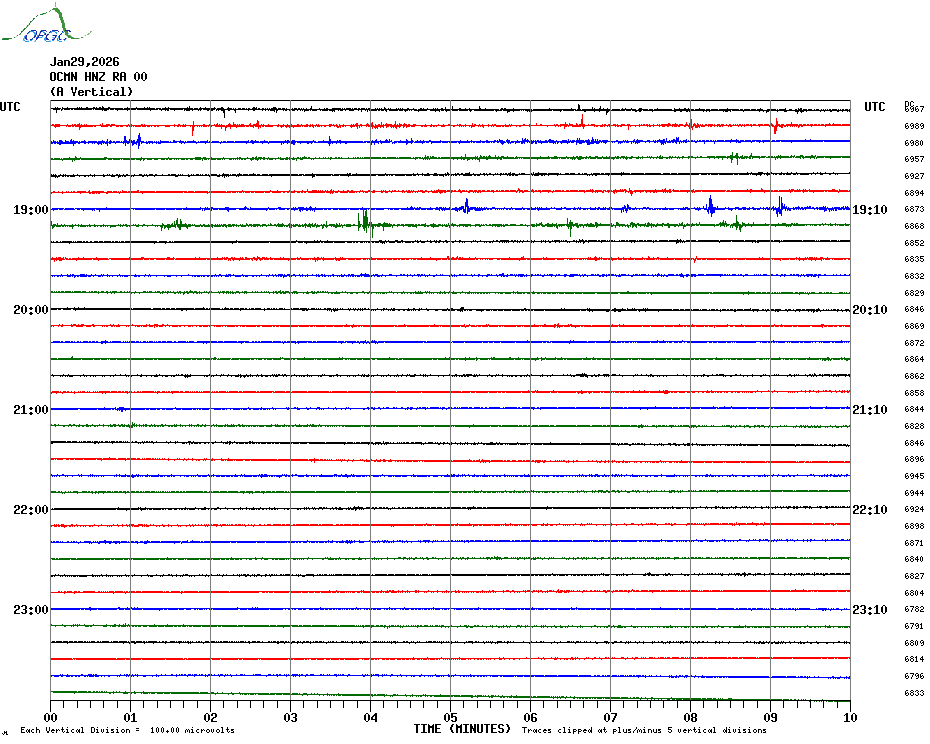Click the 21:00 hour marker
This screenshot has width=930, height=744.
30,410
